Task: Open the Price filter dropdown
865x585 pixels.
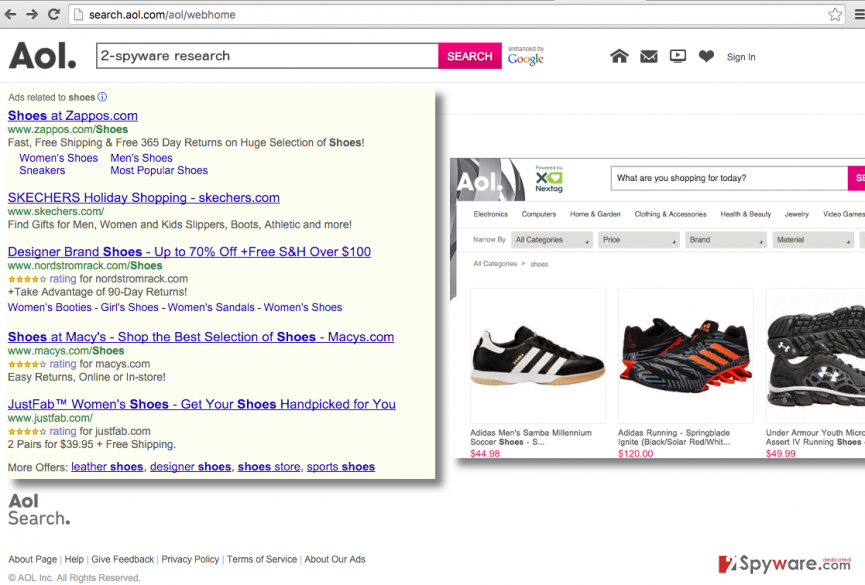Action: (x=639, y=240)
